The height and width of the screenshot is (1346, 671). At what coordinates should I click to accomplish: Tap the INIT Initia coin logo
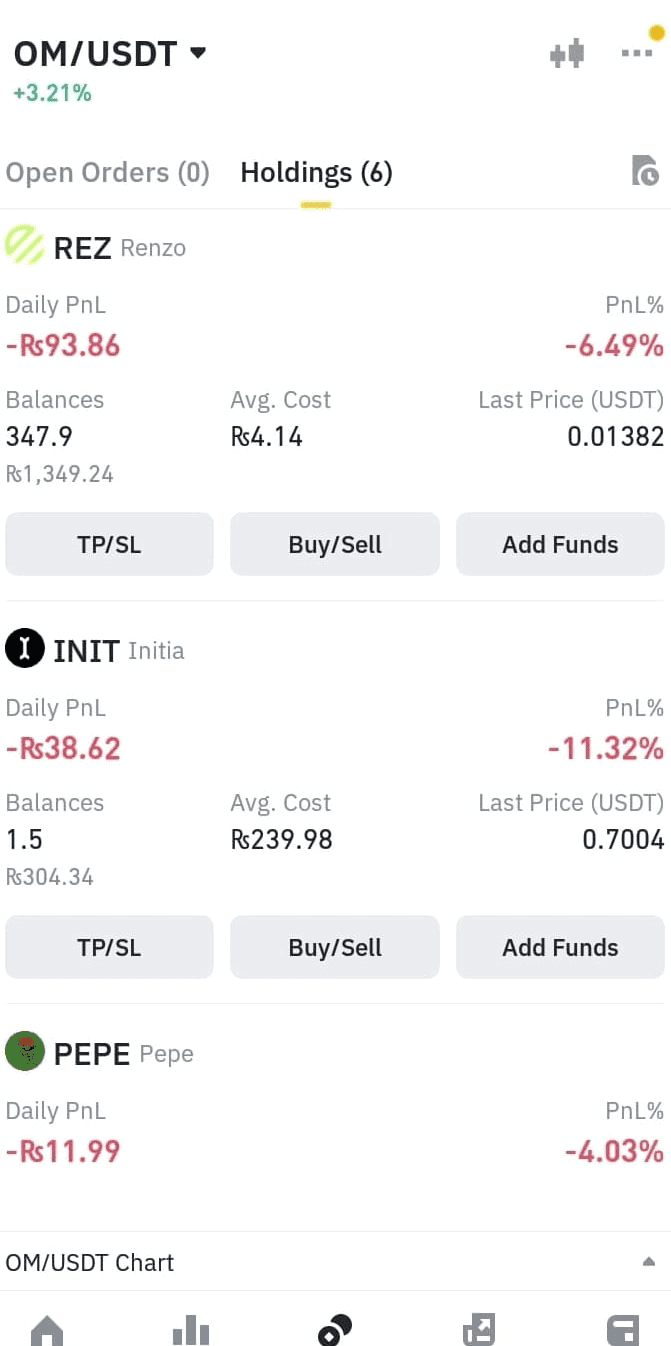24,649
